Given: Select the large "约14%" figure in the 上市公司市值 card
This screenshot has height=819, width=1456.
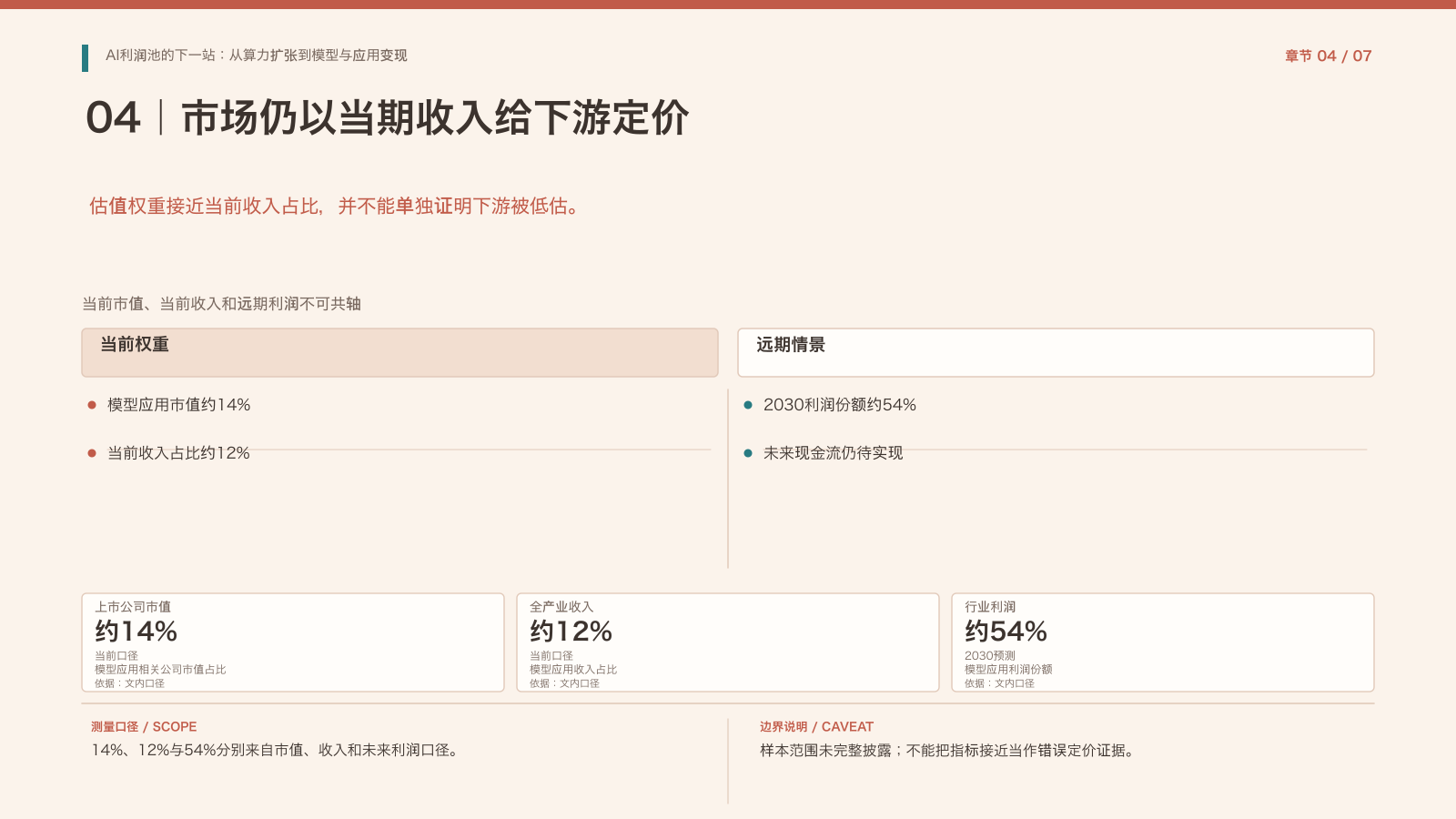Looking at the screenshot, I should point(136,632).
